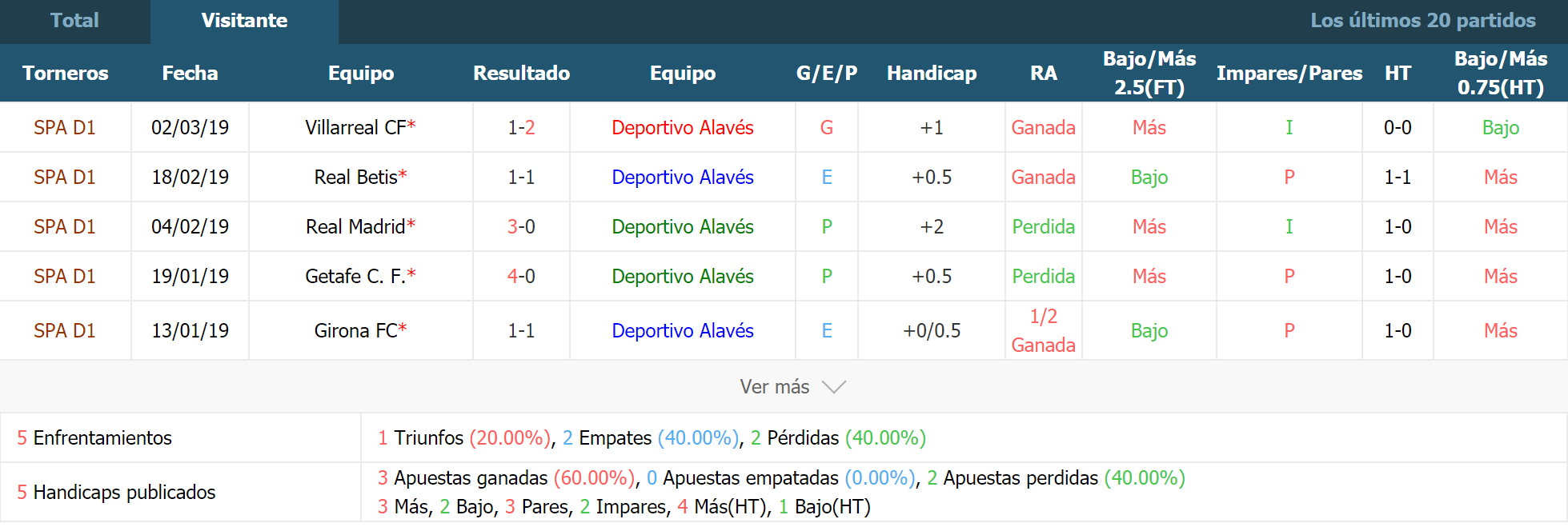Switch to the Total tab
The width and height of the screenshot is (1568, 531).
click(x=74, y=21)
